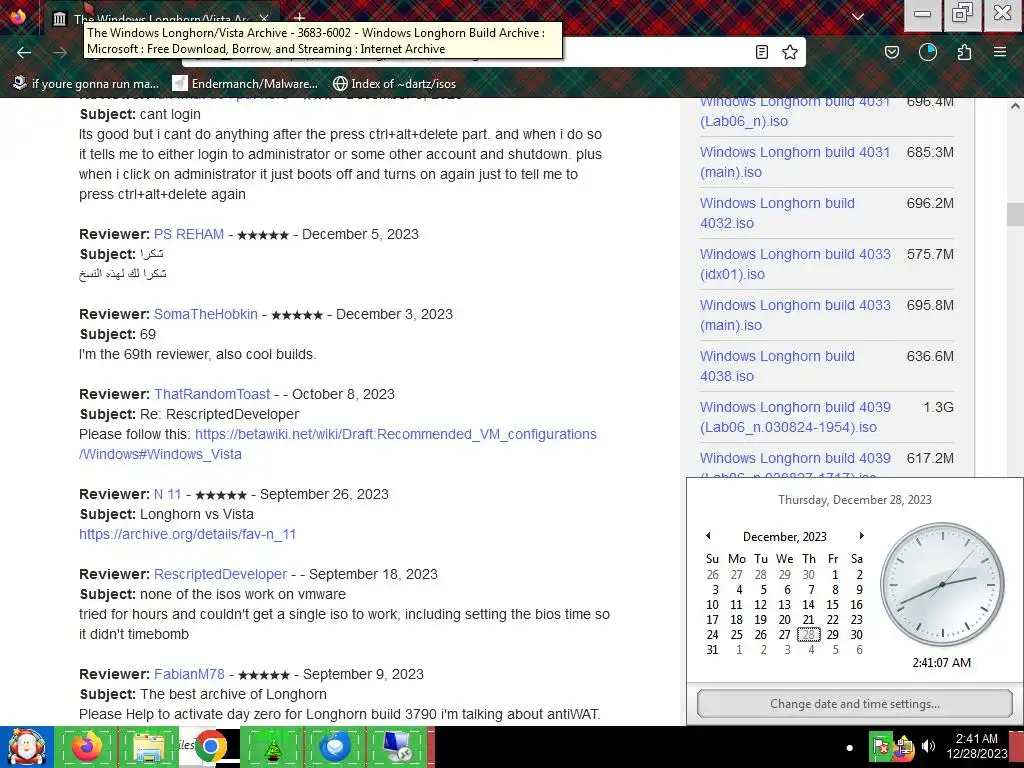This screenshot has height=768, width=1024.
Task: Open the Firefox hamburger application menu
Action: 1000,52
